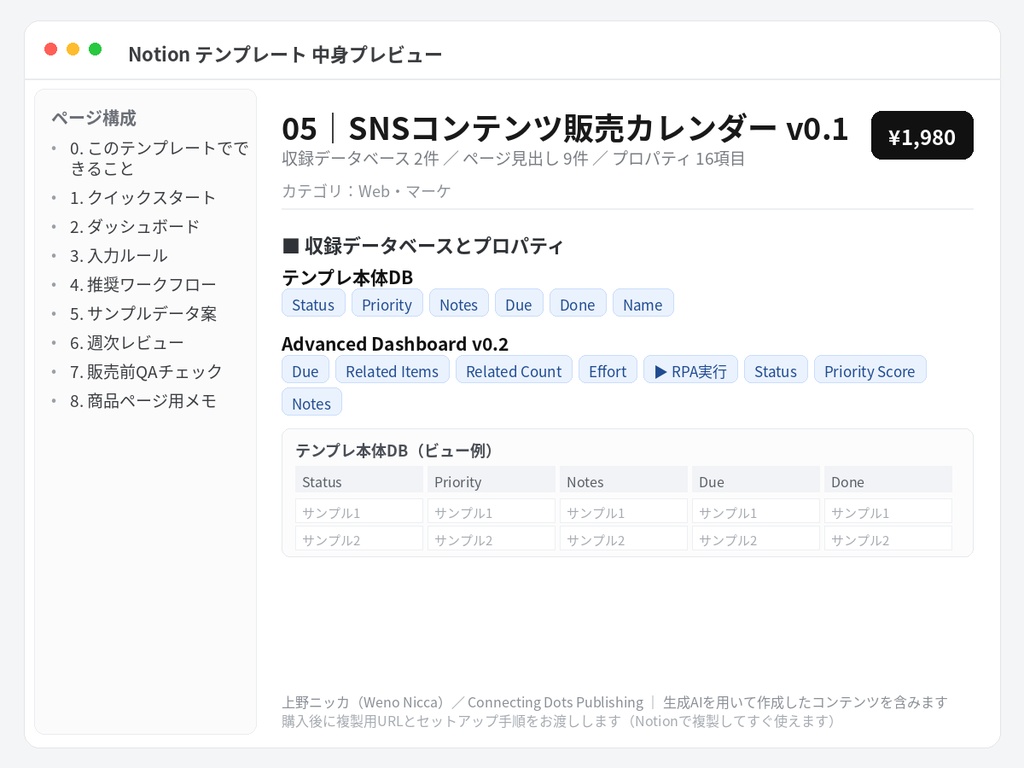Click サンプル1 cell in Due column
Screen dimensions: 1024x768
[x=756, y=512]
